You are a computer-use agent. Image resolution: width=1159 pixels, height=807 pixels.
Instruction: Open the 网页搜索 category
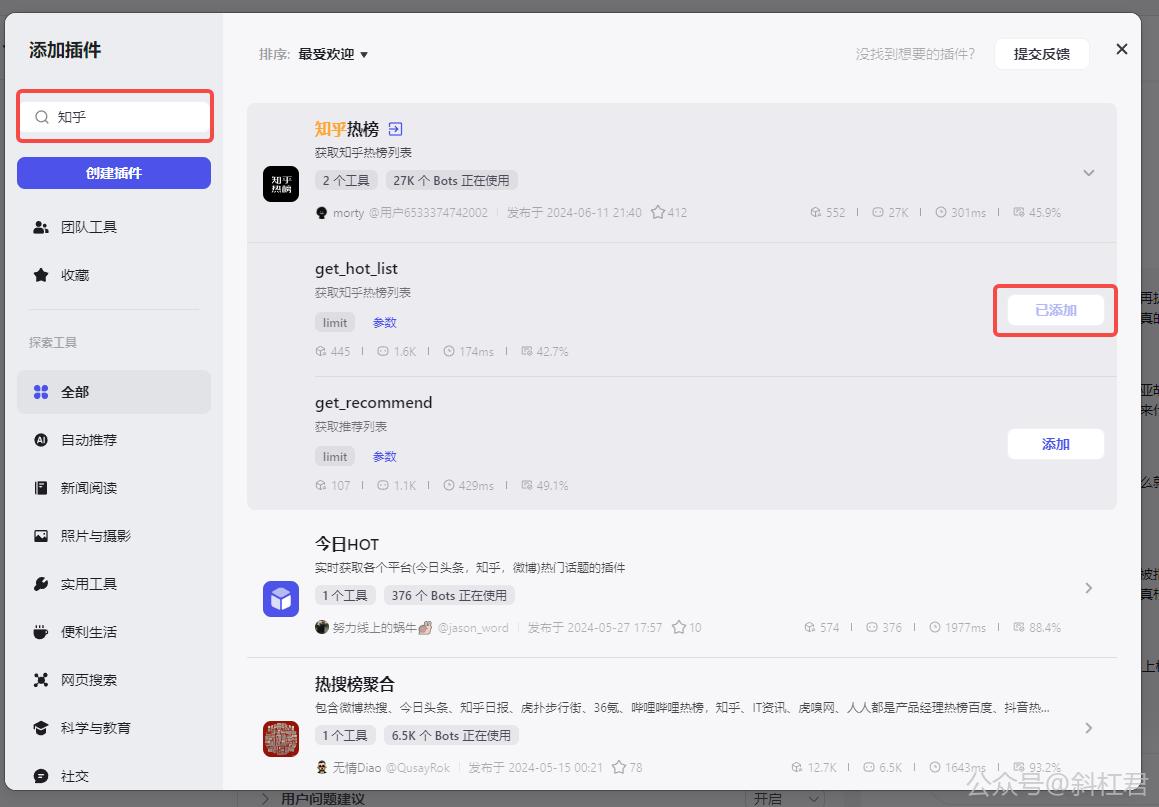(x=114, y=680)
